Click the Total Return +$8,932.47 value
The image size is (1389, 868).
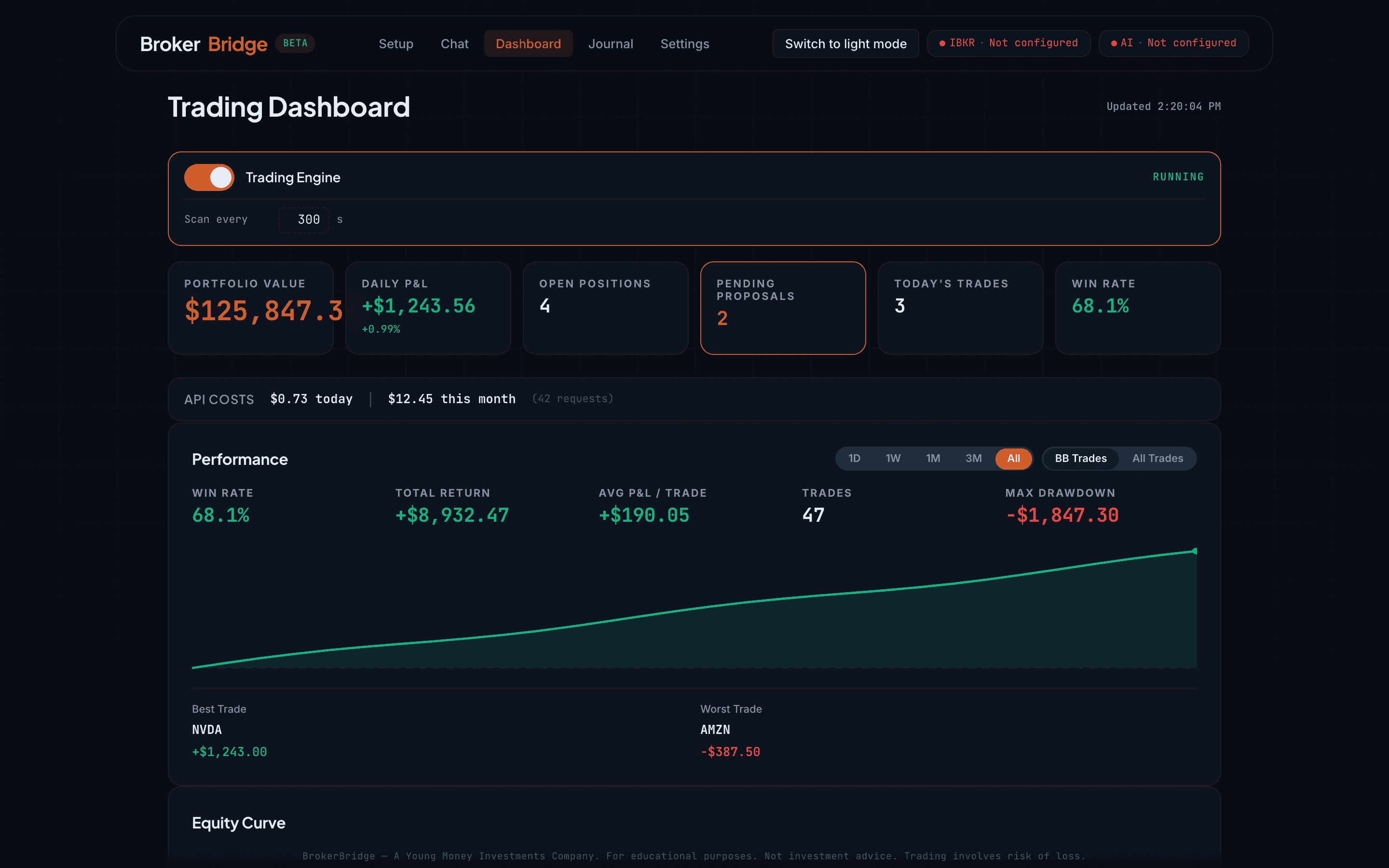pyautogui.click(x=452, y=515)
